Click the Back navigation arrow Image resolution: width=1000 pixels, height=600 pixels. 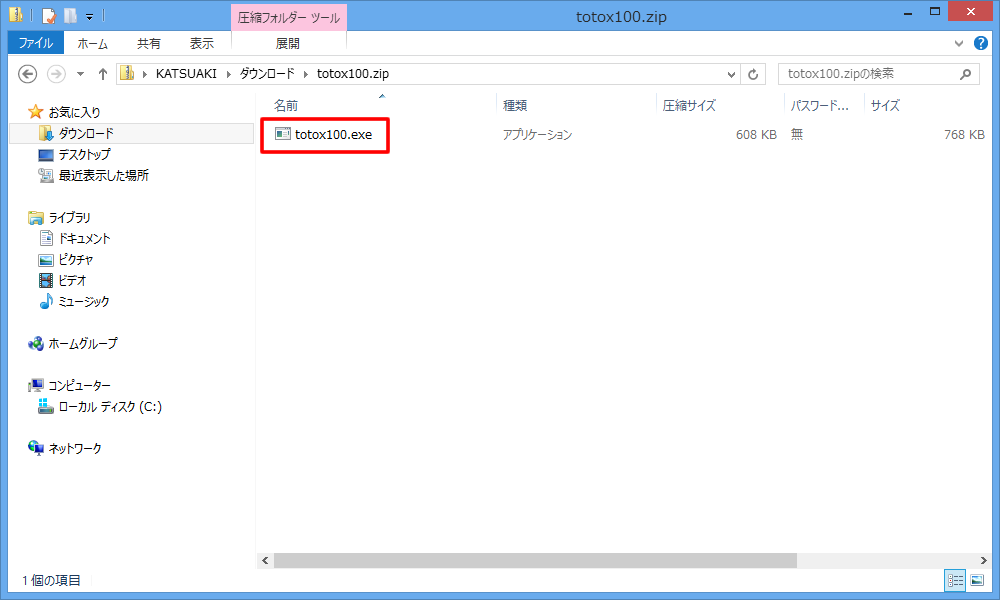(27, 74)
